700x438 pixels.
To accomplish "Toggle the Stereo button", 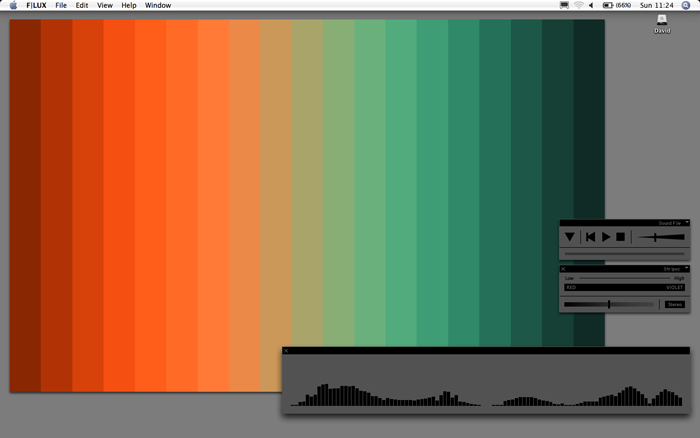I will pos(675,305).
